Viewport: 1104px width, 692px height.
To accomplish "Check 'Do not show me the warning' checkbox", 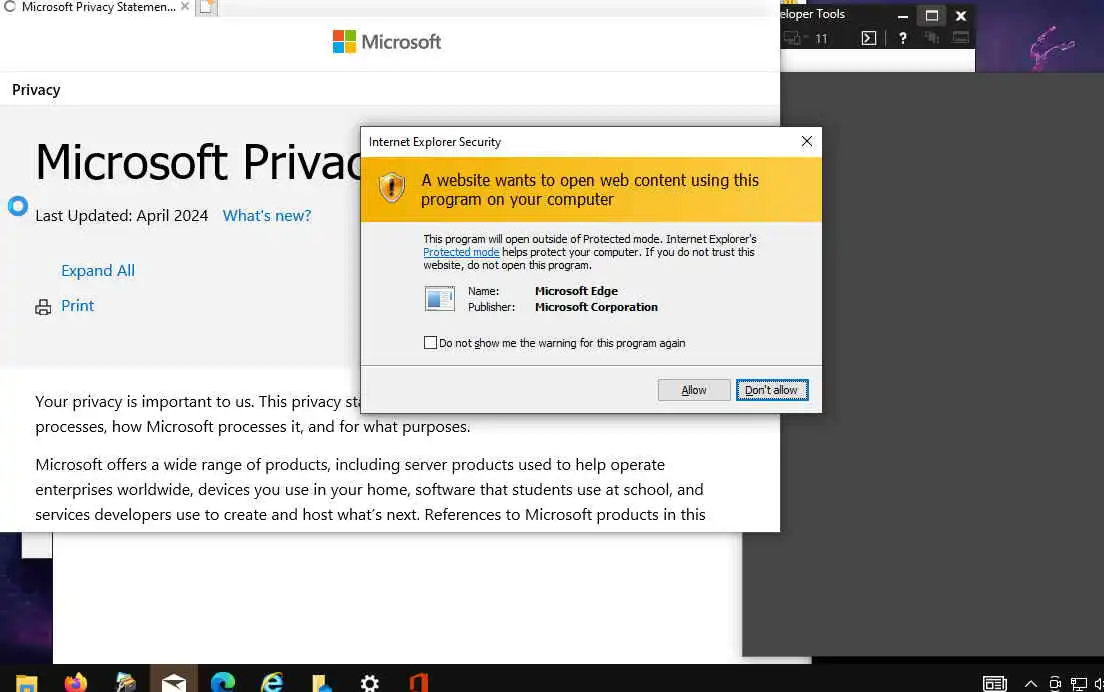I will [430, 343].
